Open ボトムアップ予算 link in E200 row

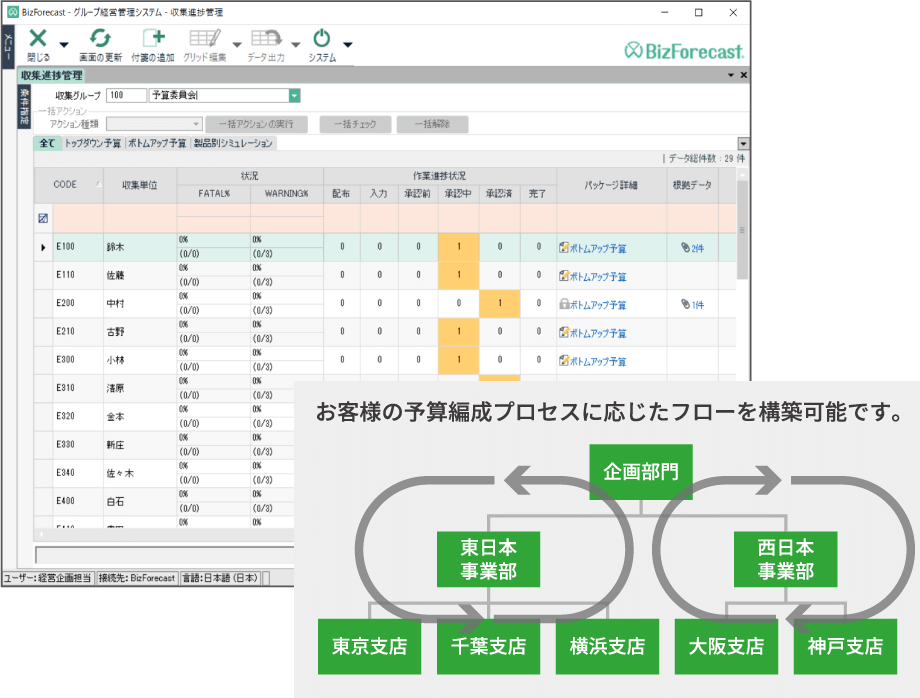598,305
